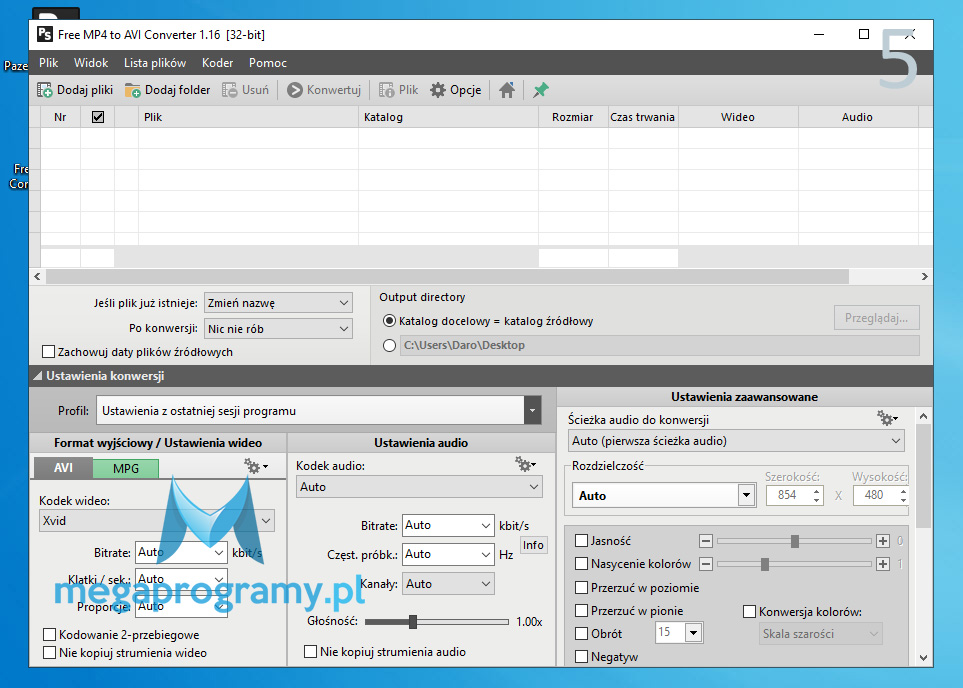Open the Plik menu
This screenshot has height=688, width=963.
tap(49, 63)
